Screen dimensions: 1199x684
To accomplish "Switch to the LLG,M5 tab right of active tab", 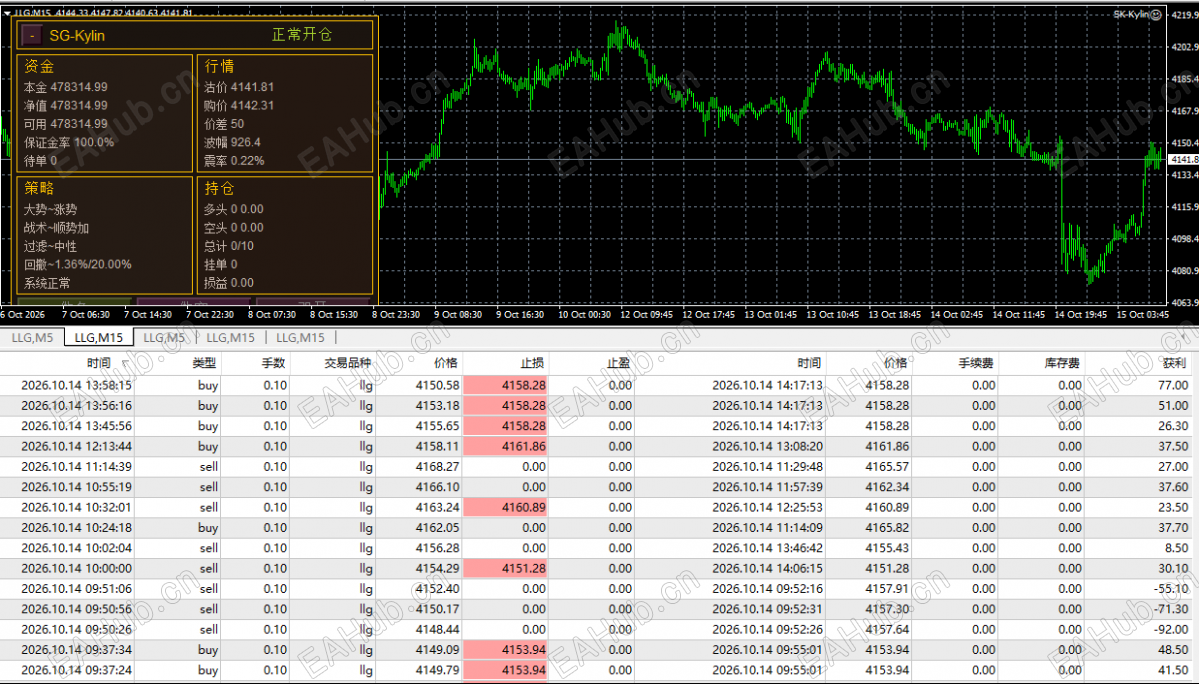I will tap(164, 337).
